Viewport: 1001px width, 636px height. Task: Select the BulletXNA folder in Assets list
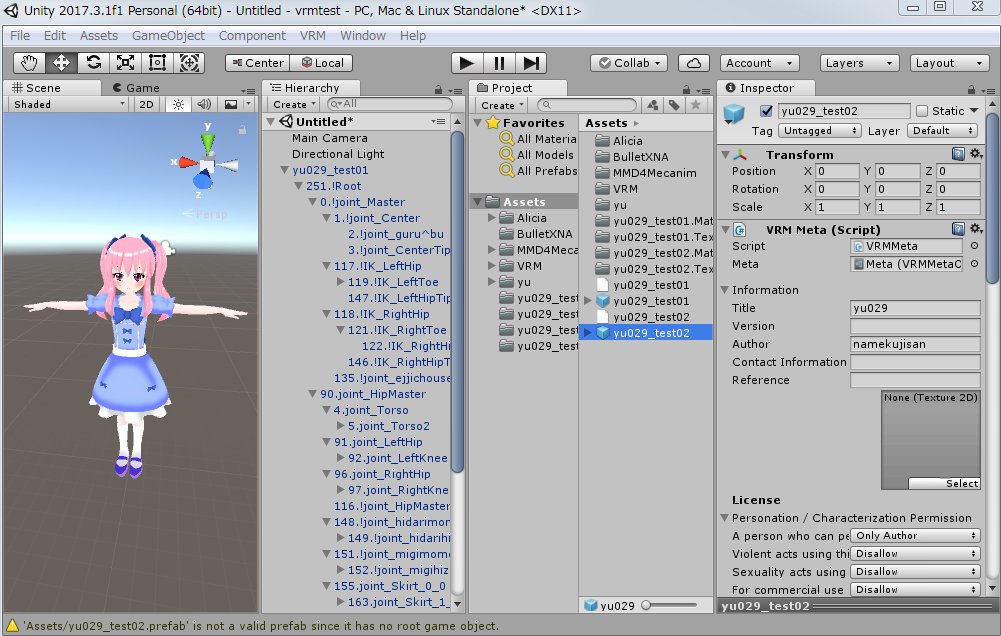tap(640, 157)
